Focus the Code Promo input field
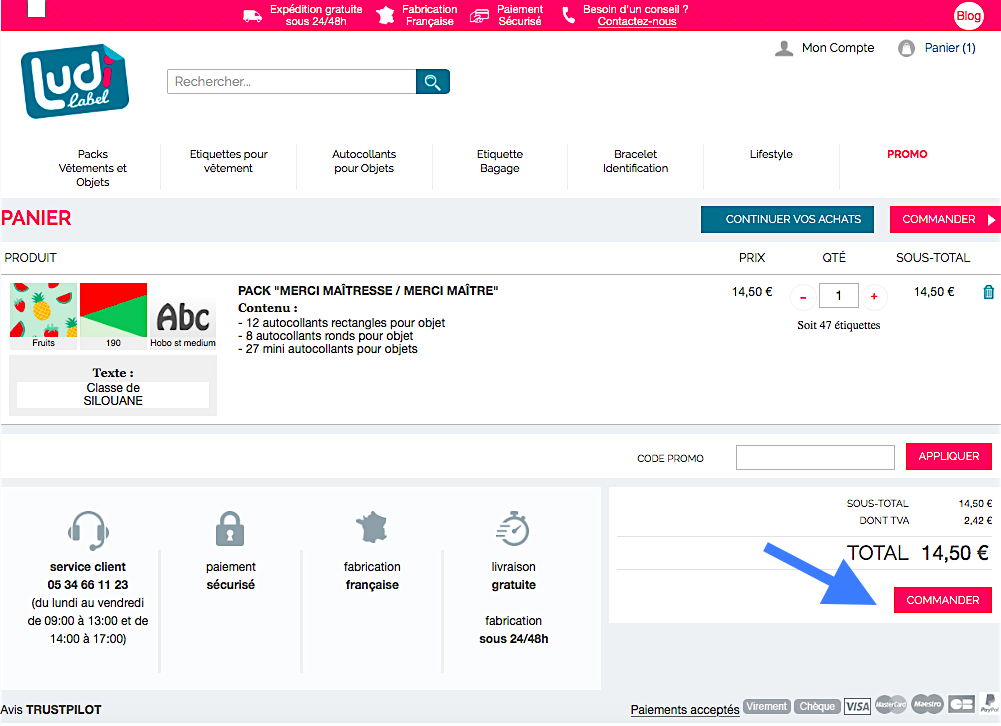Viewport: 1001px width, 726px height. (814, 457)
